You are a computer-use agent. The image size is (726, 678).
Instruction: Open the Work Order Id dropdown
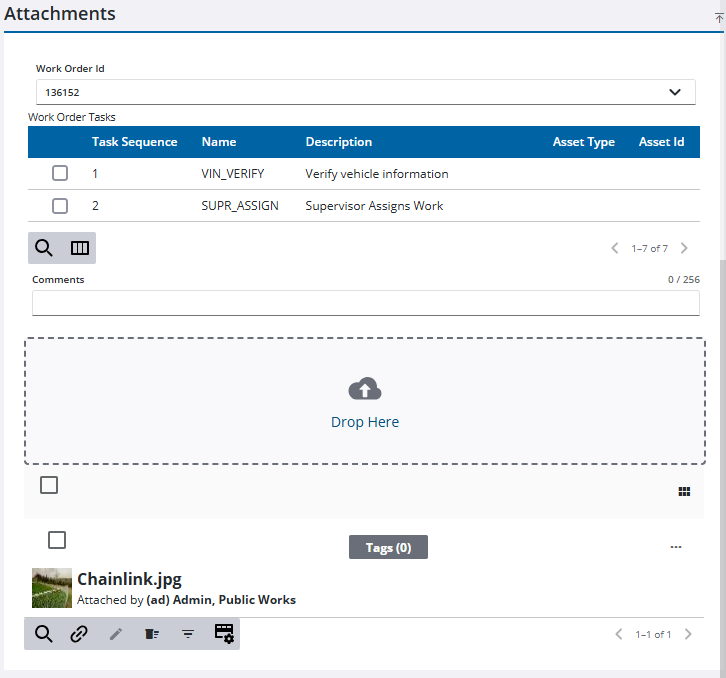pyautogui.click(x=366, y=92)
